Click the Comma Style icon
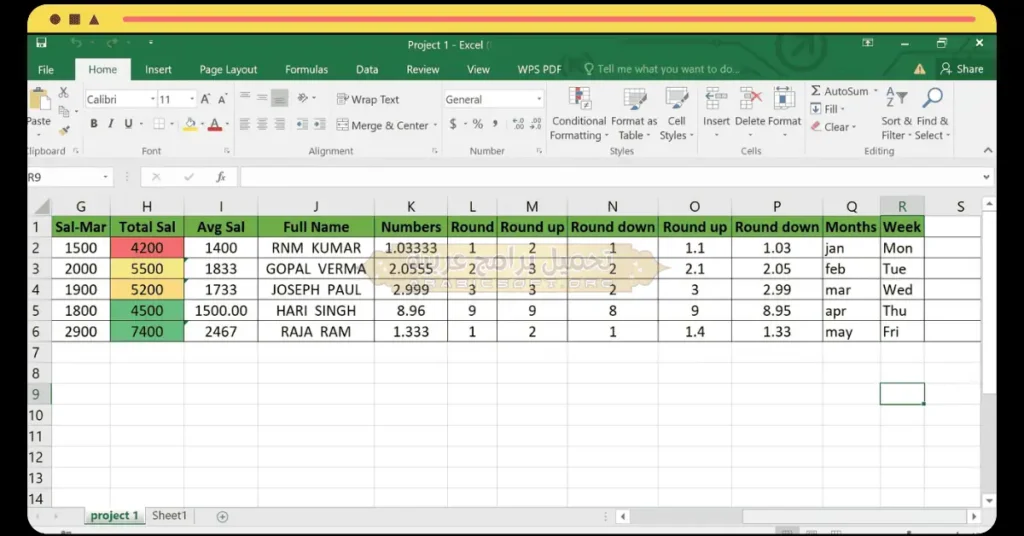The height and width of the screenshot is (536, 1024). click(x=495, y=123)
